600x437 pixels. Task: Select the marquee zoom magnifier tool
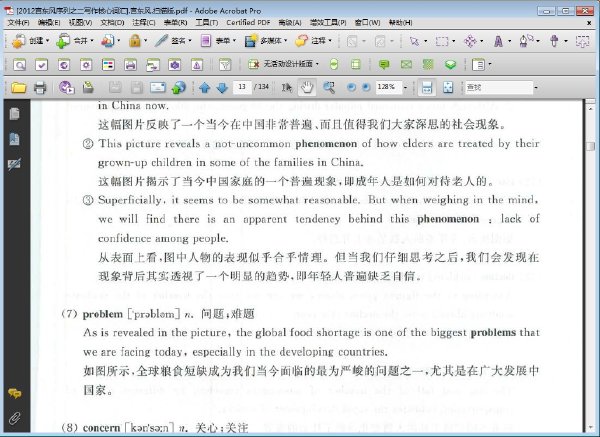pos(329,88)
